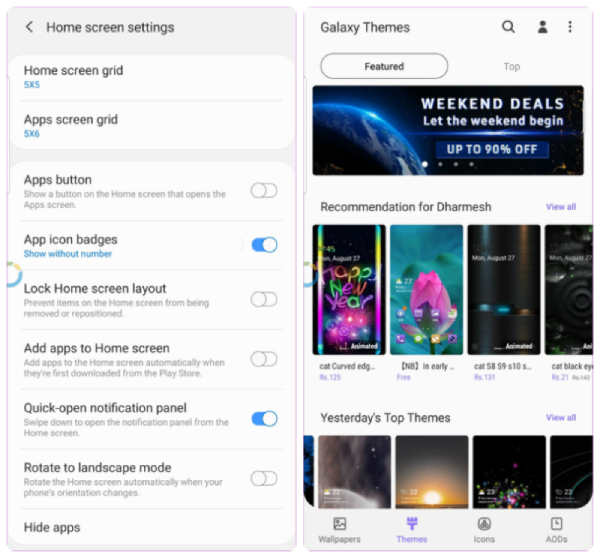The height and width of the screenshot is (558, 600).
Task: Open the Icons tab label
Action: click(484, 539)
